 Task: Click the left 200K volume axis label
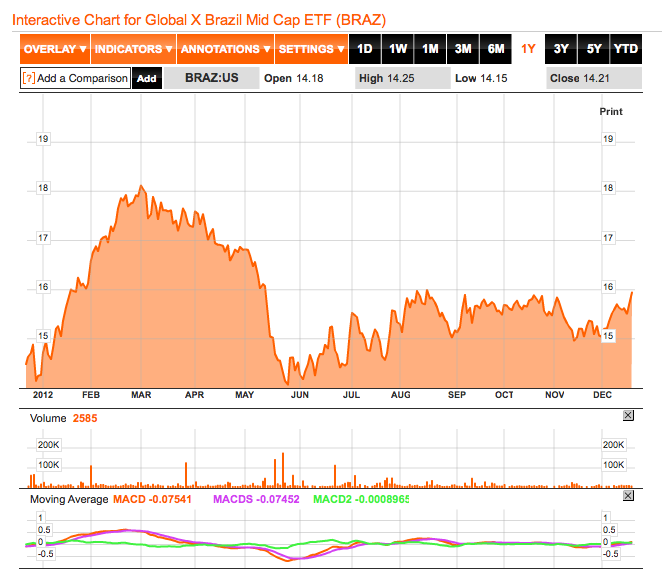49,445
